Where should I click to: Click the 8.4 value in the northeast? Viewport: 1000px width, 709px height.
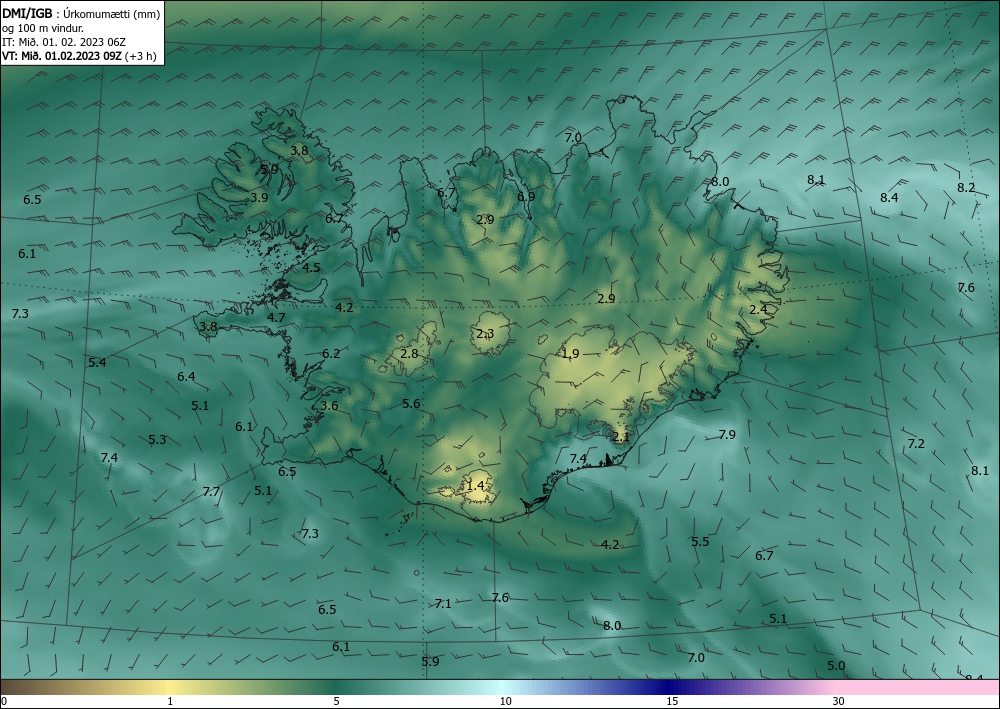pos(889,198)
